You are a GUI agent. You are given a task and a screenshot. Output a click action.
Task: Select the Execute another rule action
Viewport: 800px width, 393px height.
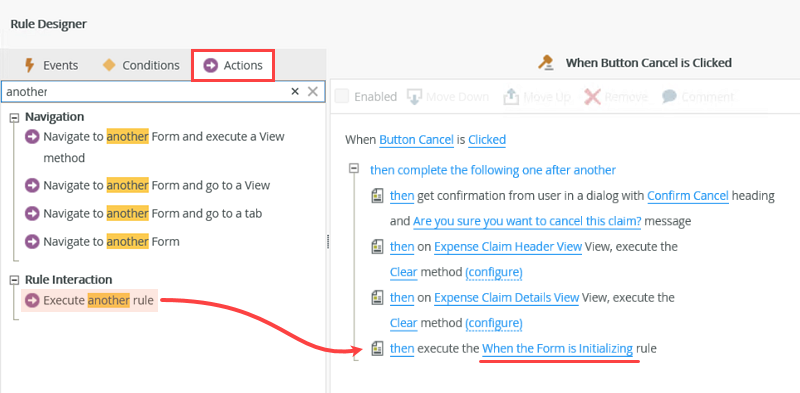[90, 301]
